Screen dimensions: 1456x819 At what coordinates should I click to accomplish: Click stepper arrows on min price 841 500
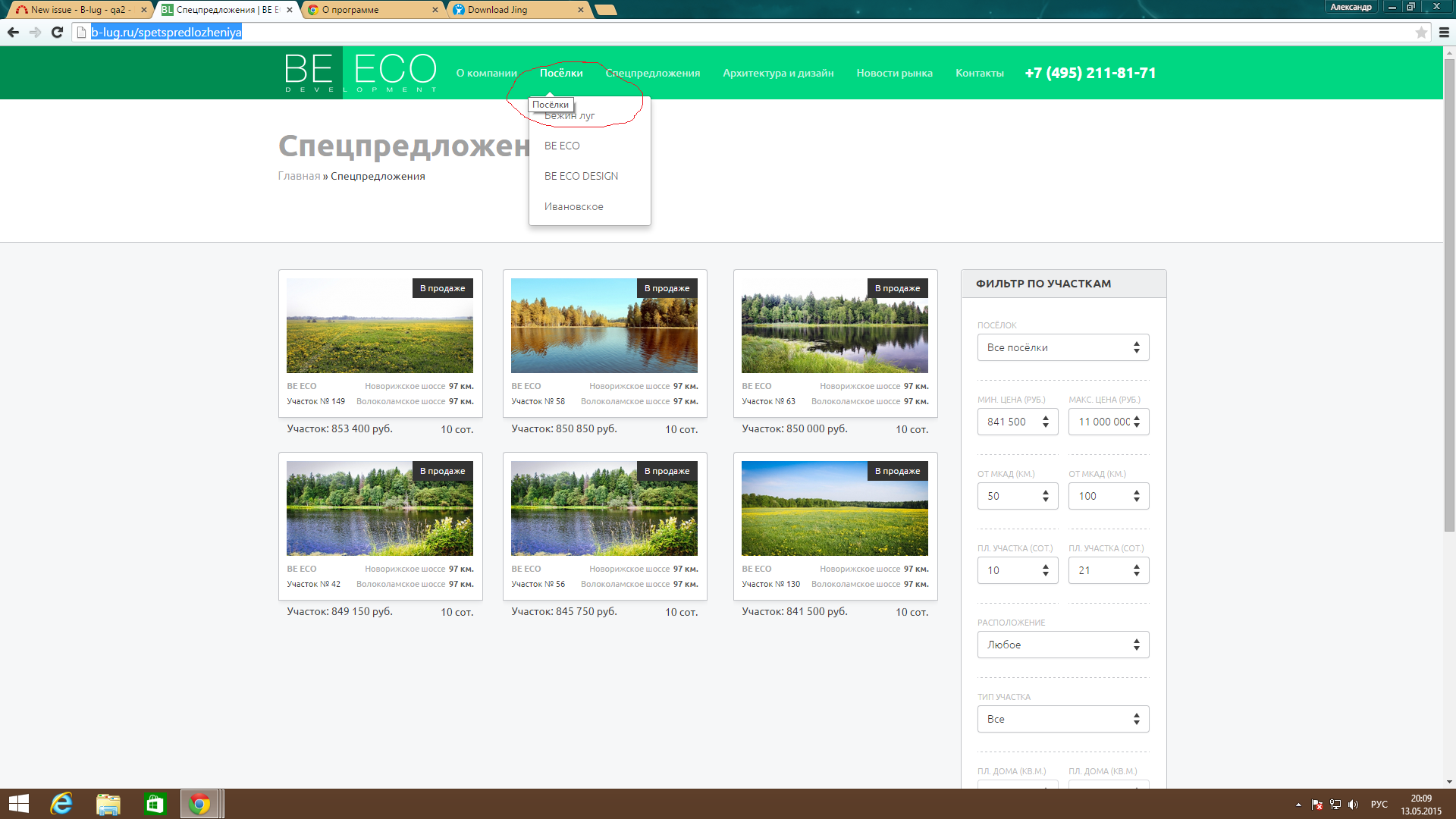tap(1046, 422)
